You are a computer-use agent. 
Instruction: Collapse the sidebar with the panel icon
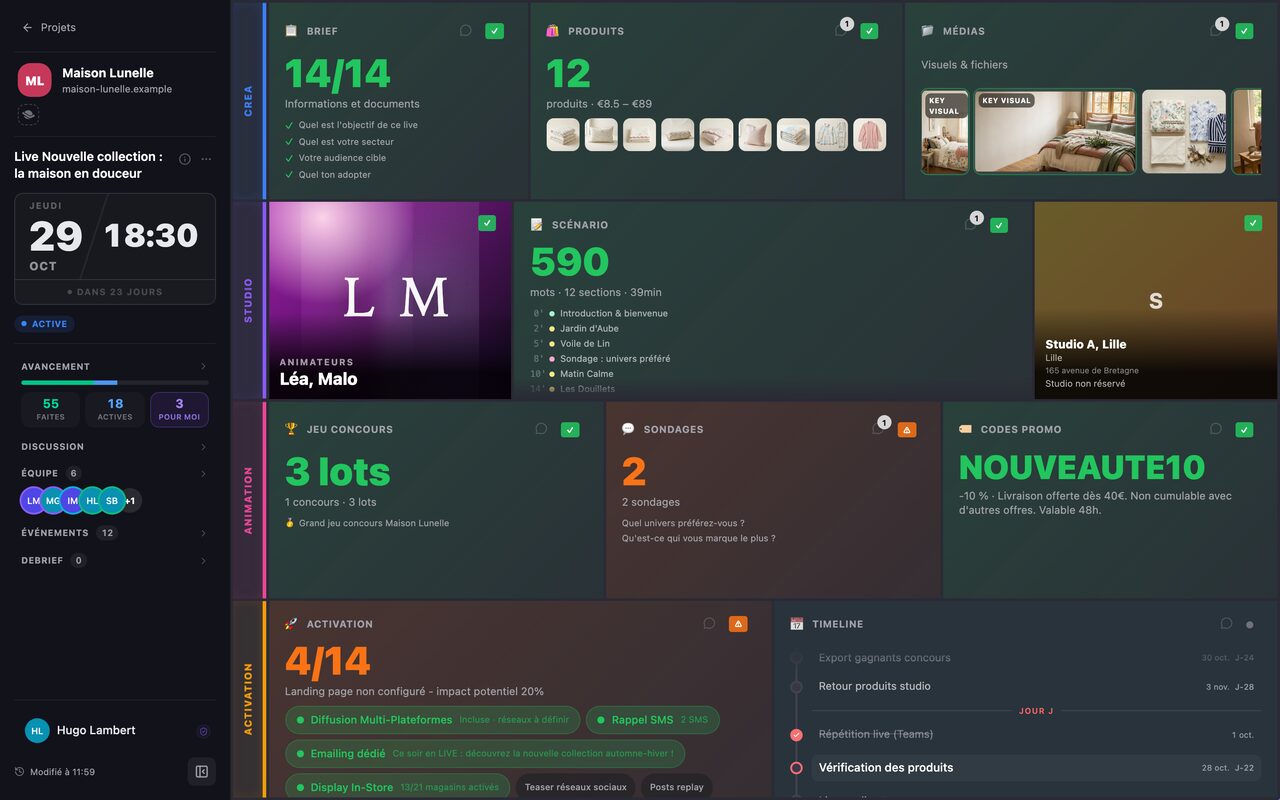click(x=201, y=772)
